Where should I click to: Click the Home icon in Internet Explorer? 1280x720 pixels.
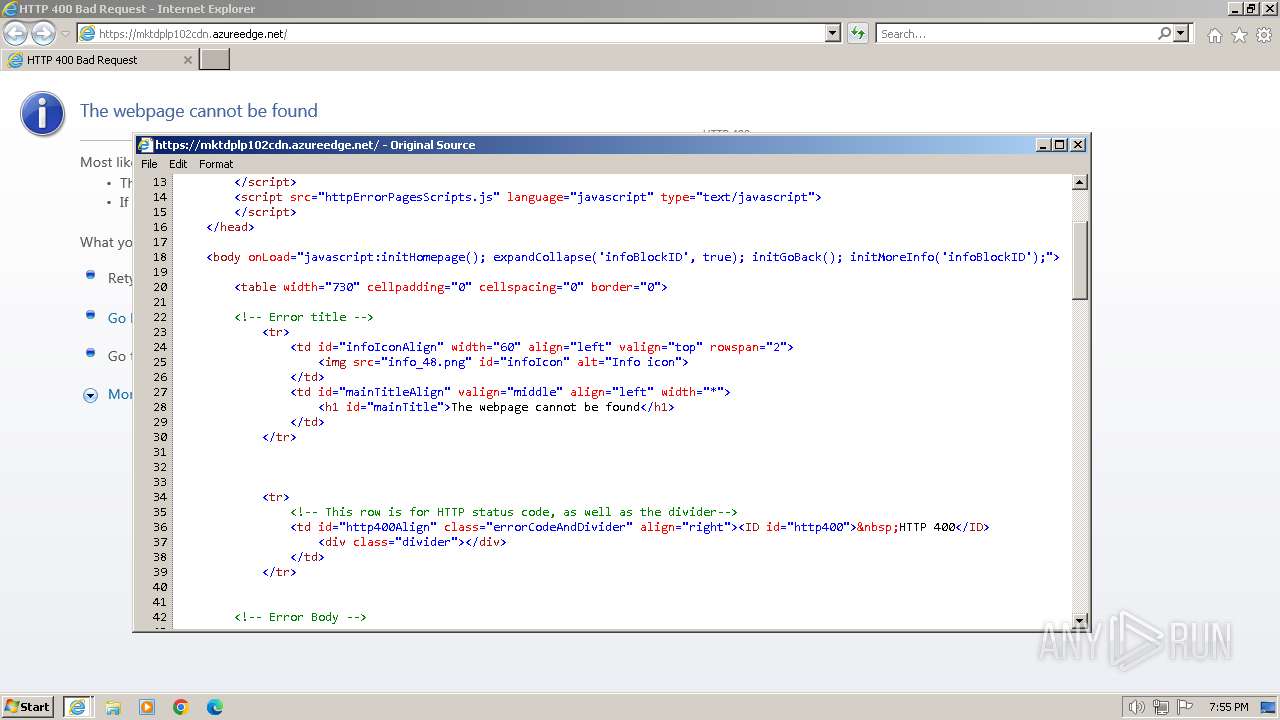click(x=1214, y=35)
